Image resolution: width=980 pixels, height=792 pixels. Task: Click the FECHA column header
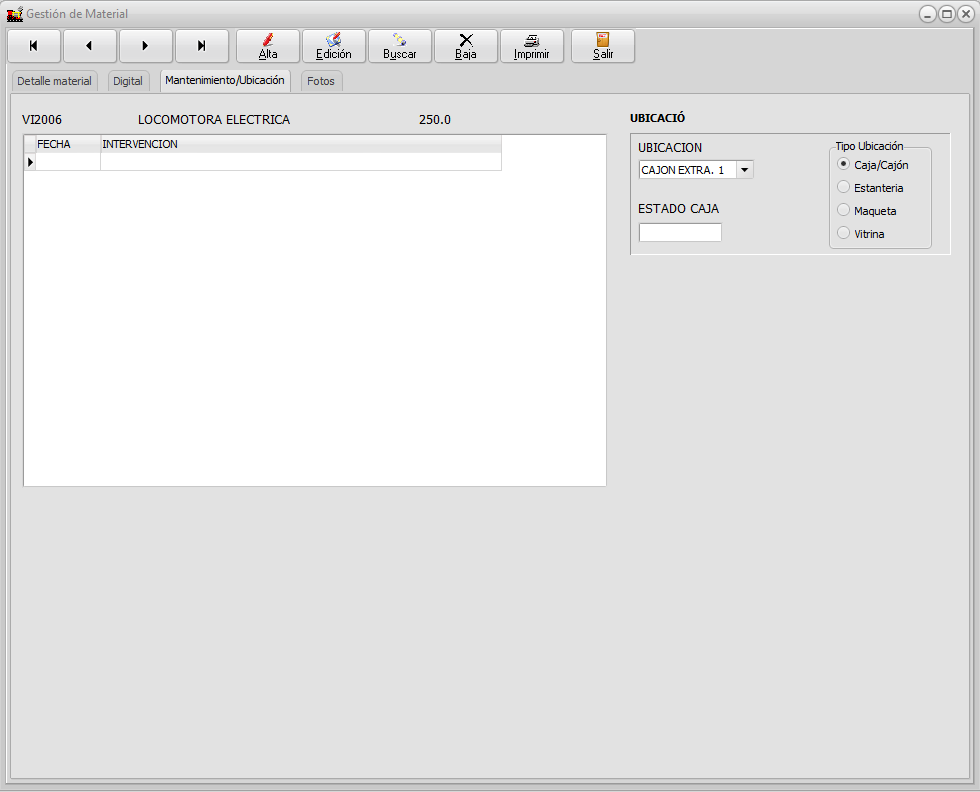pyautogui.click(x=68, y=144)
